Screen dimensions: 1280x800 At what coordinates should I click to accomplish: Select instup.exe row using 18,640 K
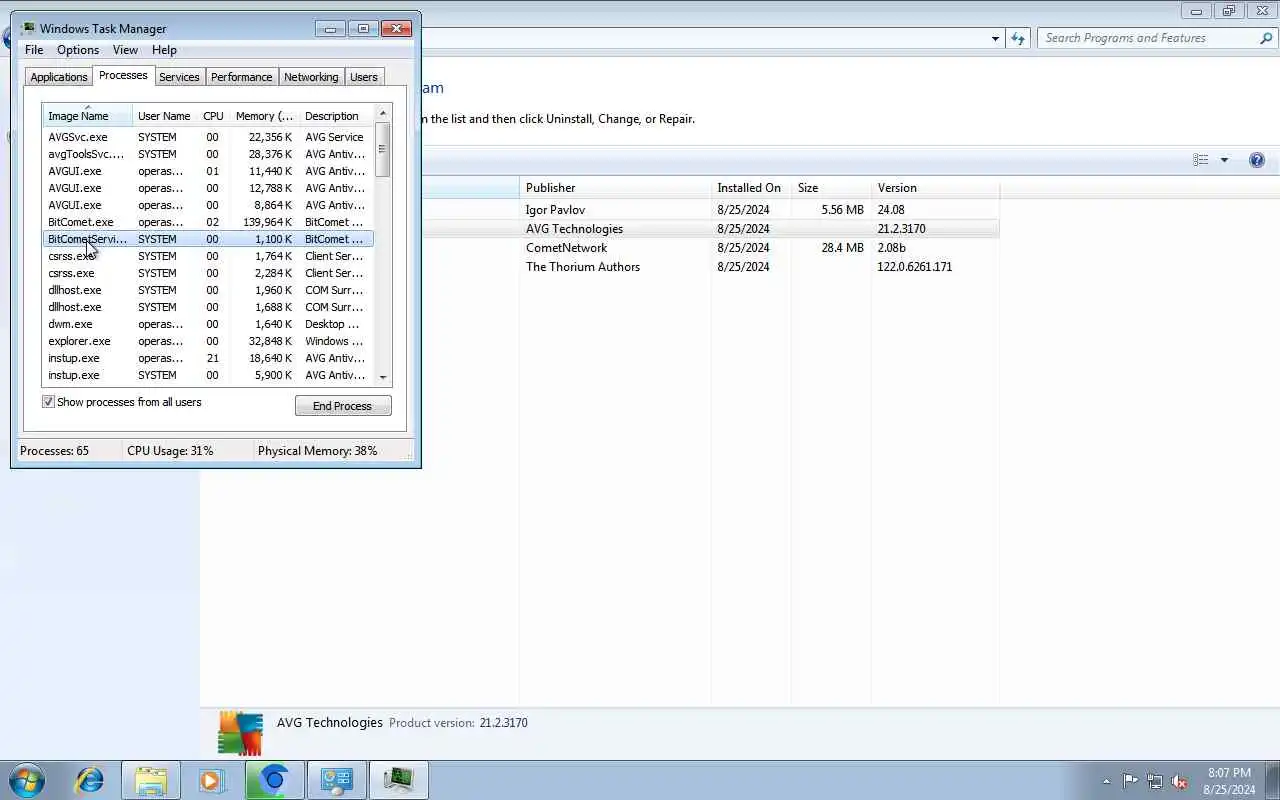pos(208,358)
